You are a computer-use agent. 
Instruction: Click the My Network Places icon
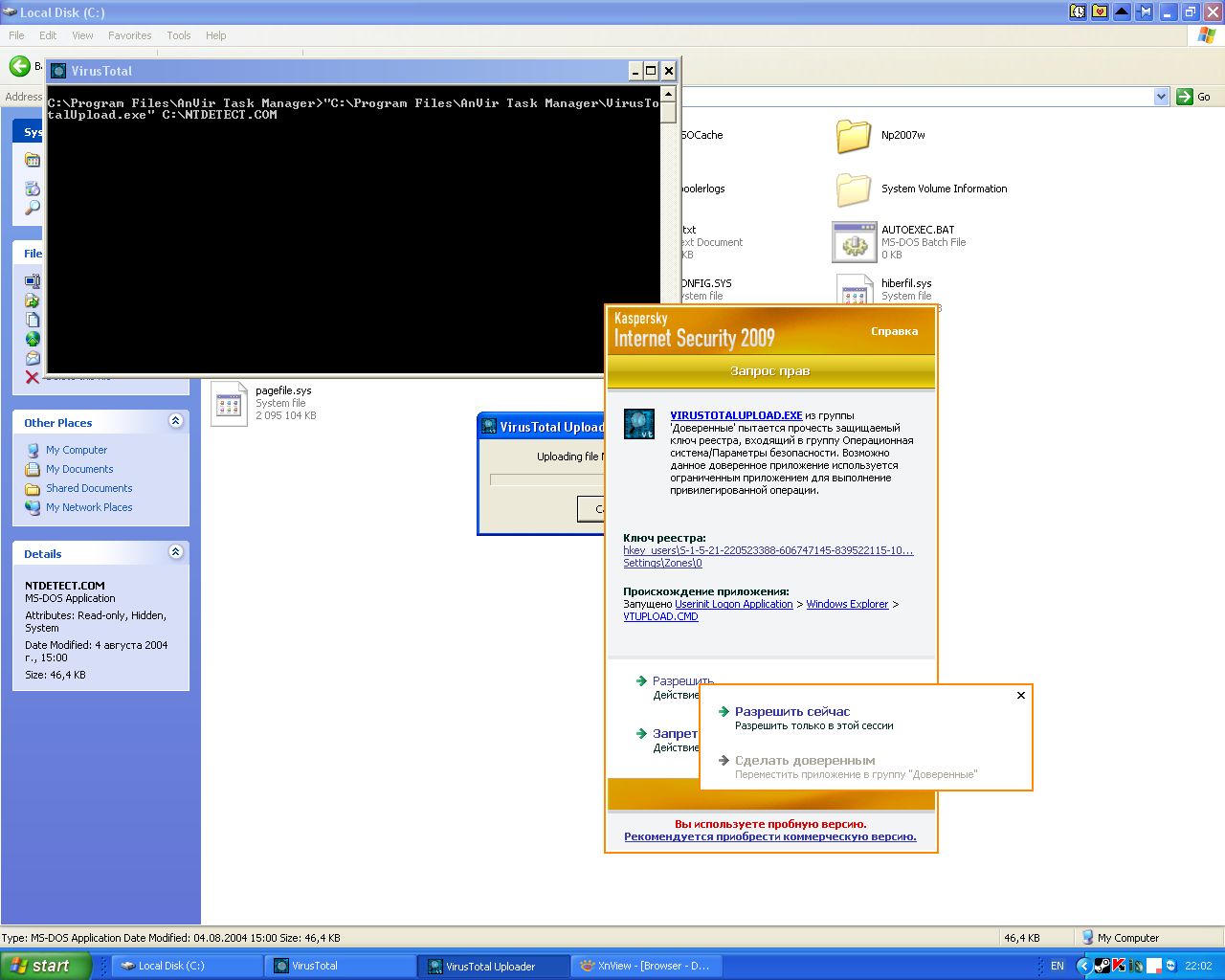point(33,507)
